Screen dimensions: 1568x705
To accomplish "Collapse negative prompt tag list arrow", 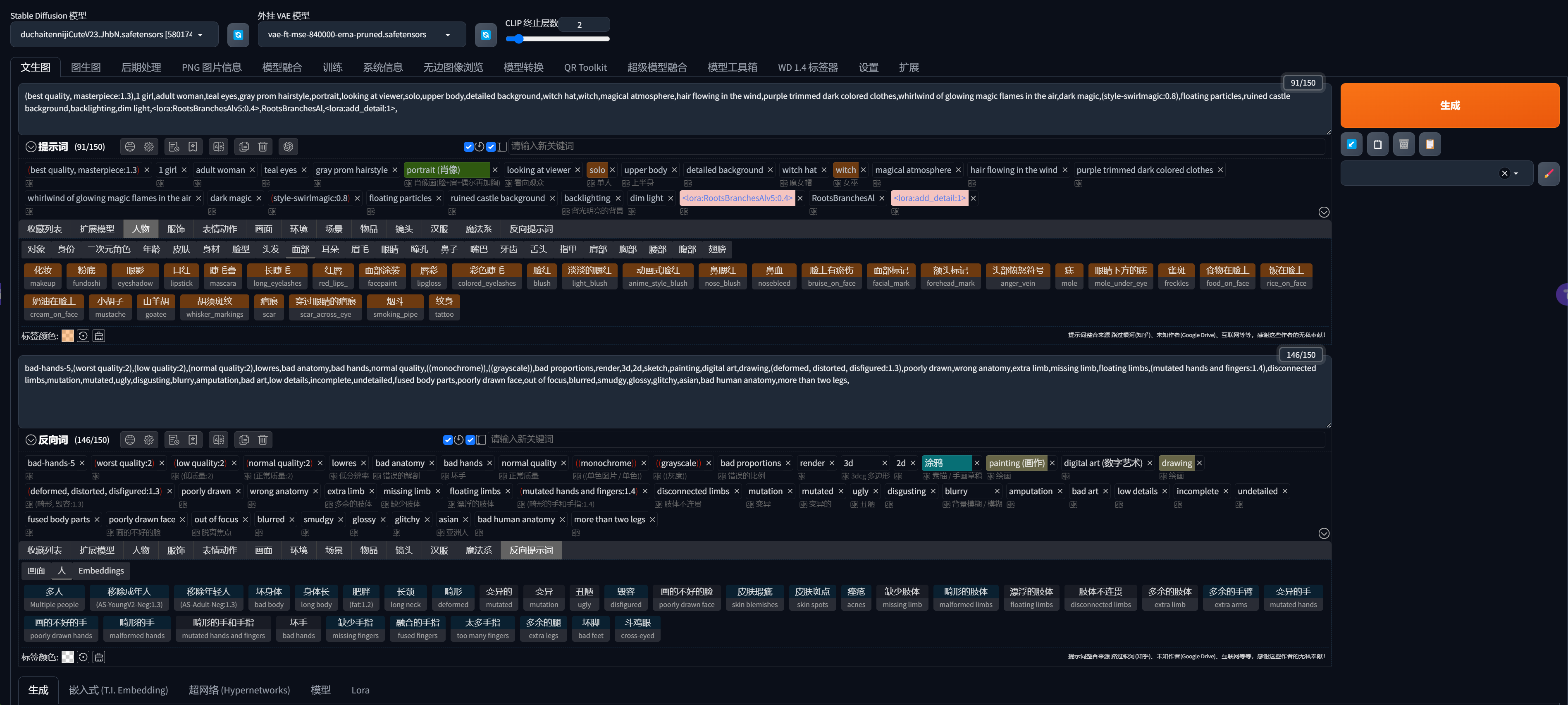I will click(x=1324, y=533).
